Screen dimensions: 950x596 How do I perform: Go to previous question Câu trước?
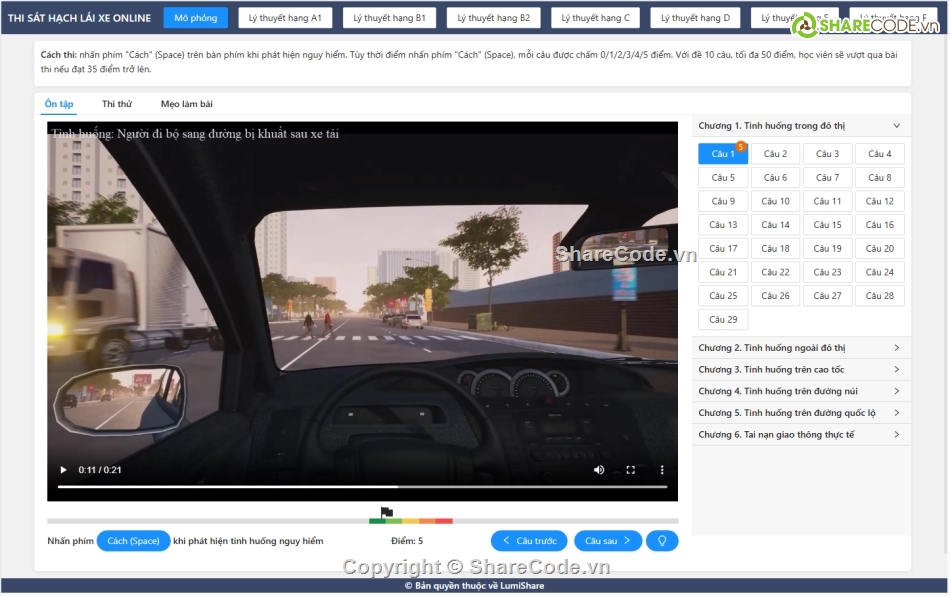pyautogui.click(x=529, y=541)
